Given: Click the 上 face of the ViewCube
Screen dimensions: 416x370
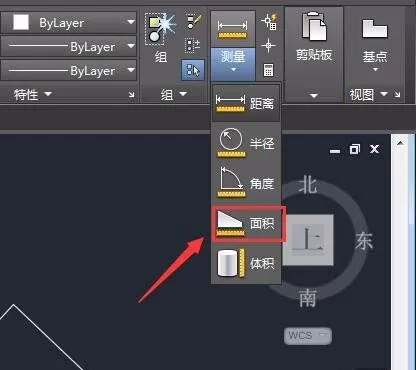Looking at the screenshot, I should (308, 240).
